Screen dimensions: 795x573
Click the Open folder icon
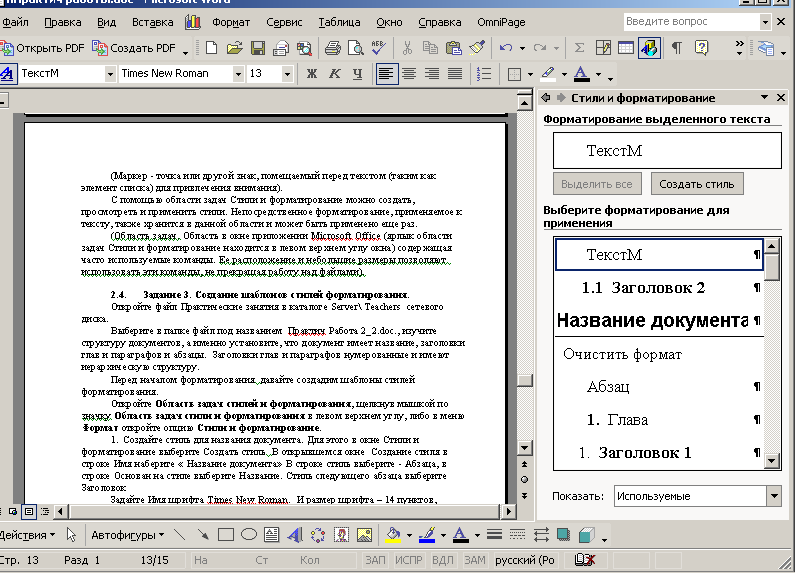pos(234,48)
